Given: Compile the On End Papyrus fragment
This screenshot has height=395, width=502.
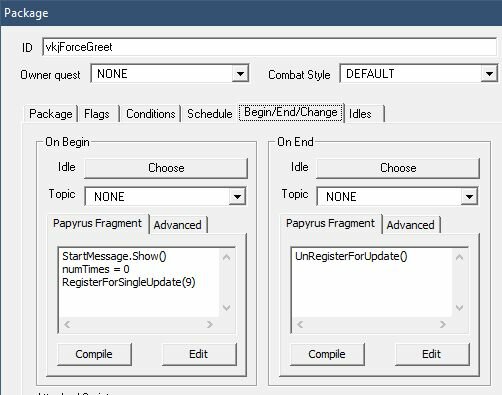Looking at the screenshot, I should (327, 354).
